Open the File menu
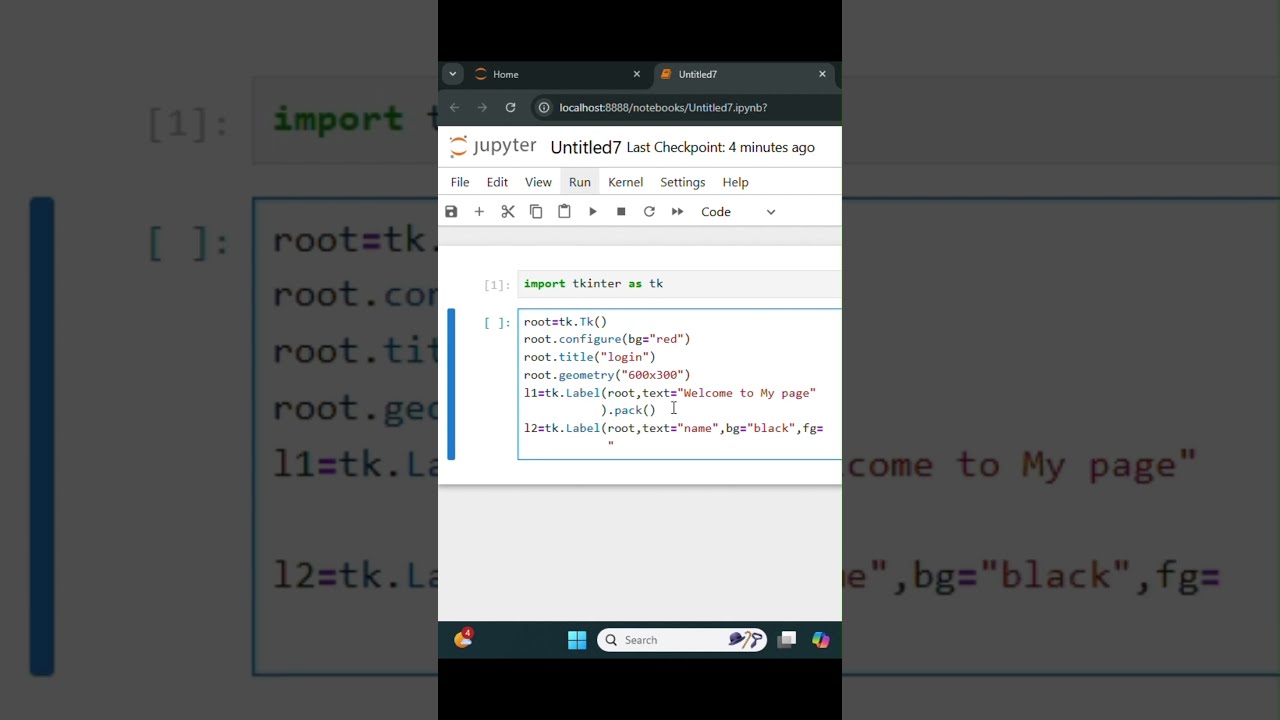 click(460, 182)
